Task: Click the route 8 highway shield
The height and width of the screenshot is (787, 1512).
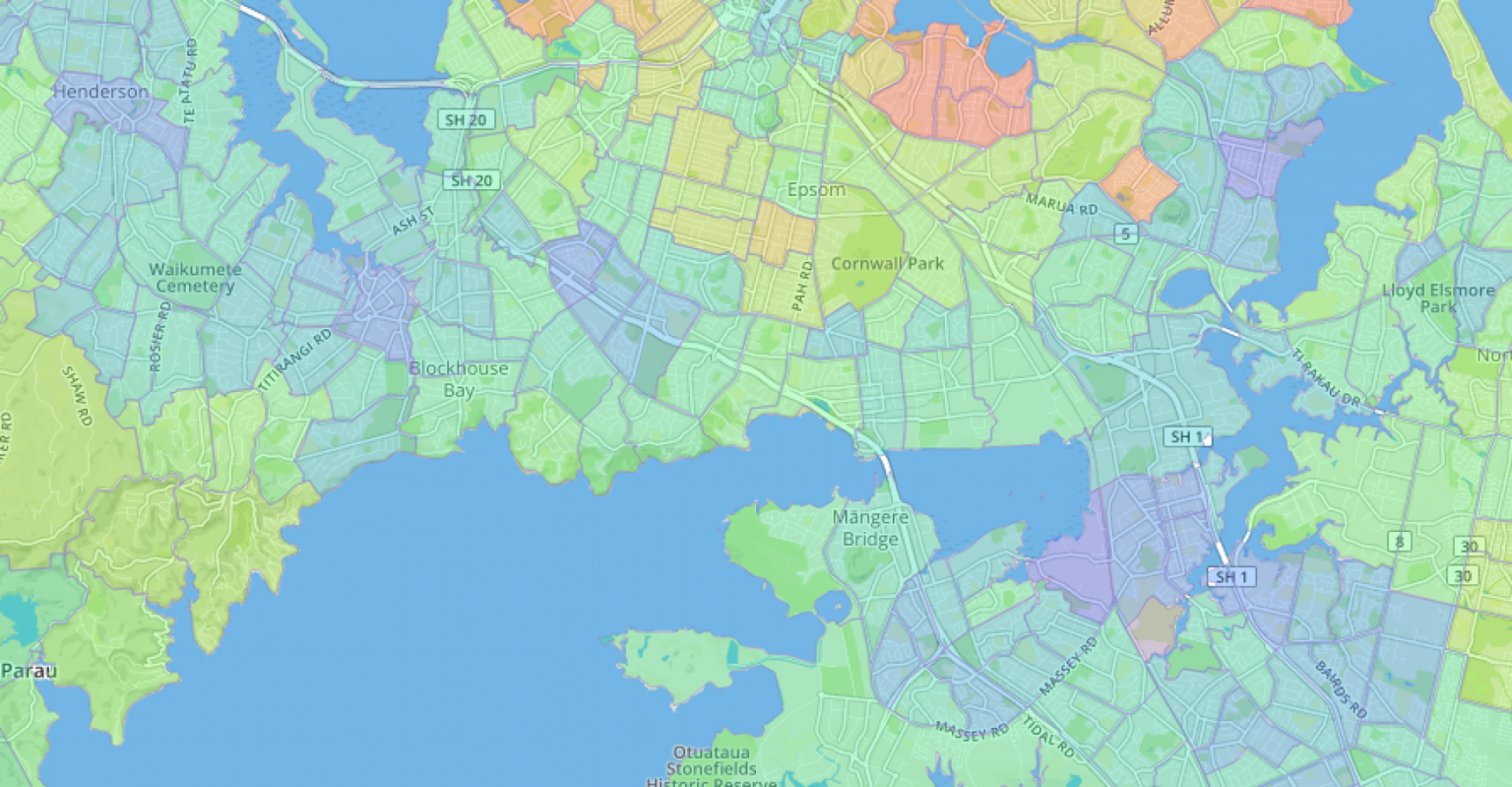Action: (x=1398, y=541)
